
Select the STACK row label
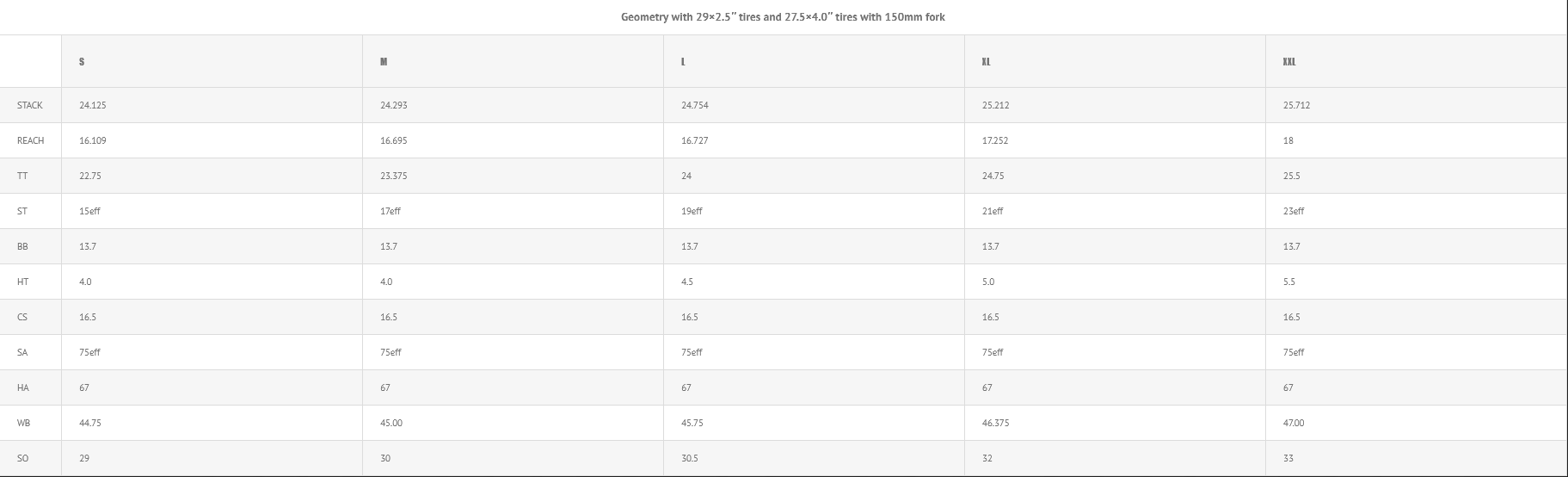click(30, 105)
